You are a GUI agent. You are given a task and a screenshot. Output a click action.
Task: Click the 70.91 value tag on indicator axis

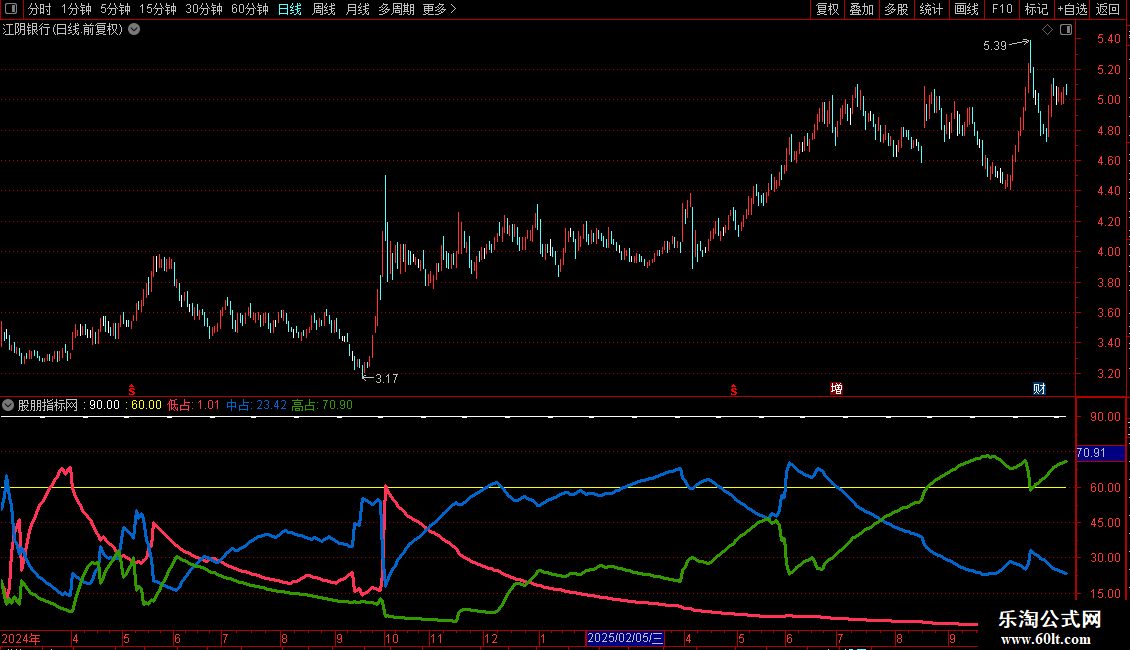1100,453
